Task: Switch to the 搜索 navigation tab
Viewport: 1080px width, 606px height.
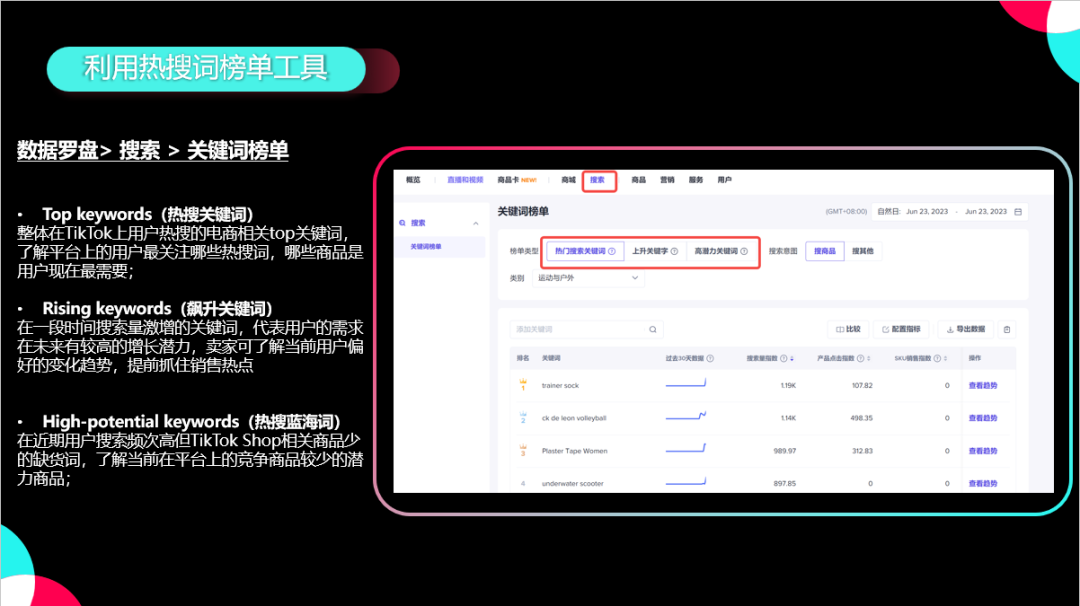Action: pos(598,180)
